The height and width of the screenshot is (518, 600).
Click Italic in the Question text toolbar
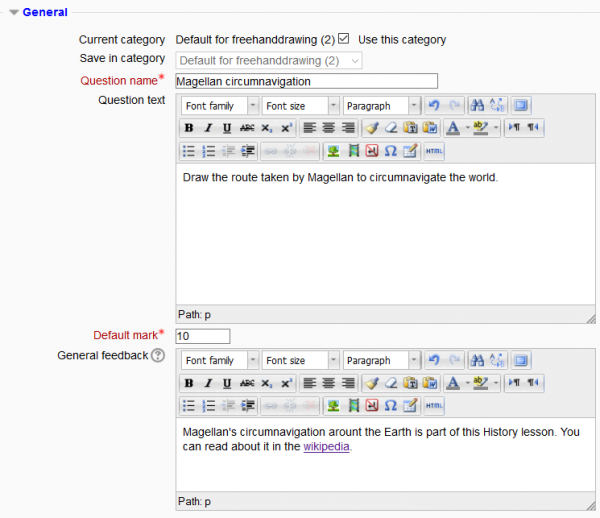(x=208, y=128)
